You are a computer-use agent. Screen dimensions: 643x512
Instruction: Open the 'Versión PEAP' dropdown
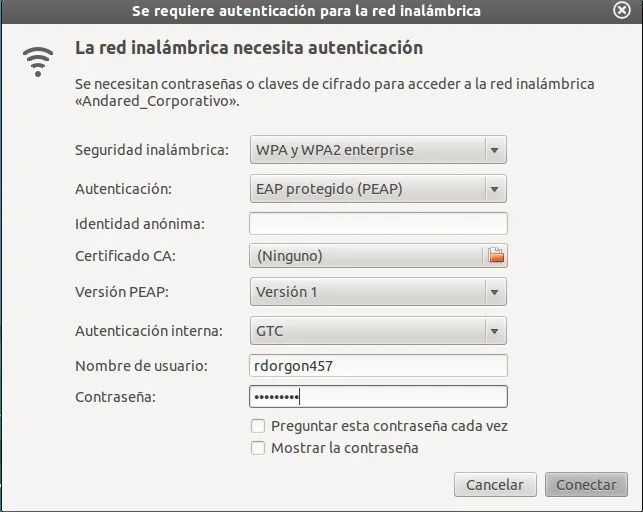point(378,292)
